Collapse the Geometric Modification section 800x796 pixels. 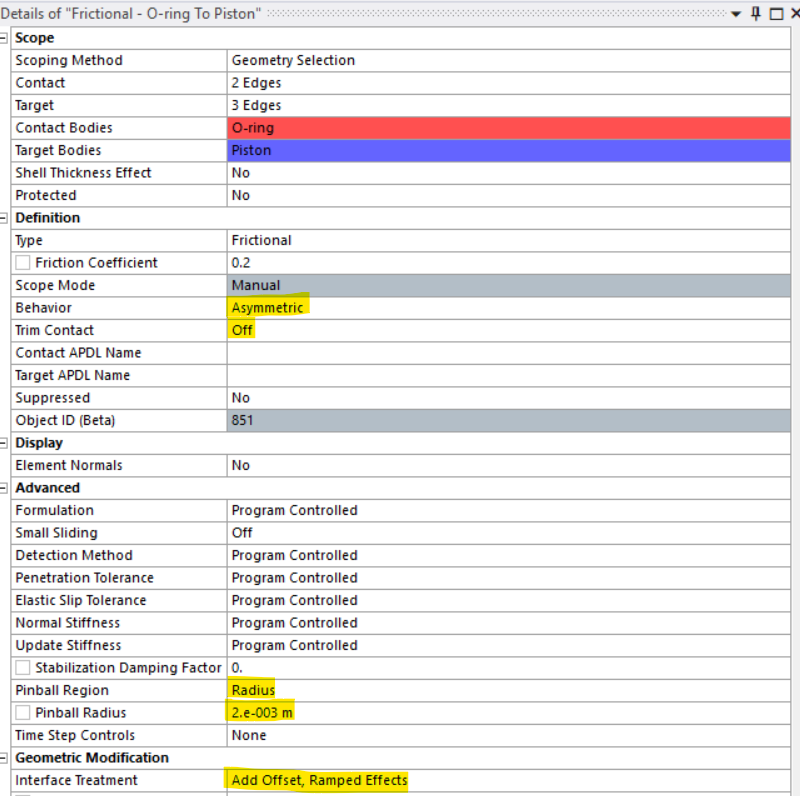(4, 757)
